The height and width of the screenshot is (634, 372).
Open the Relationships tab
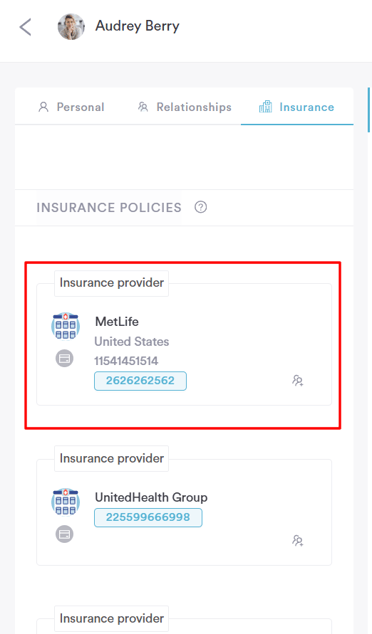tap(184, 107)
